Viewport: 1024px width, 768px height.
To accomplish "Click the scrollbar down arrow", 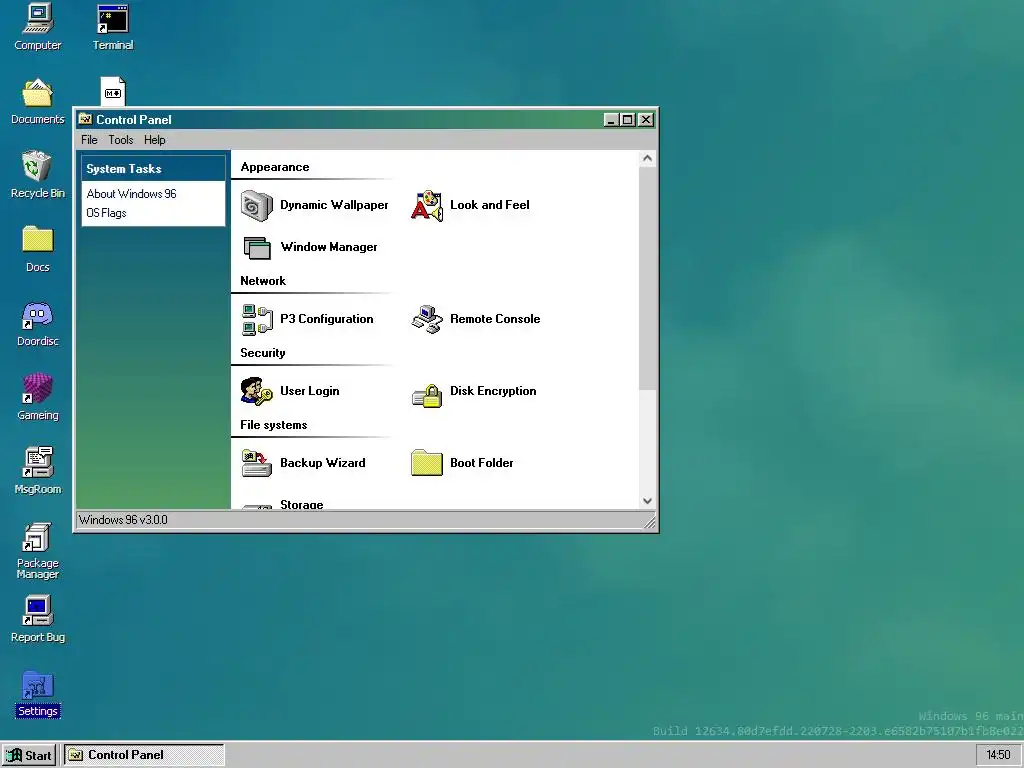I will [x=647, y=501].
